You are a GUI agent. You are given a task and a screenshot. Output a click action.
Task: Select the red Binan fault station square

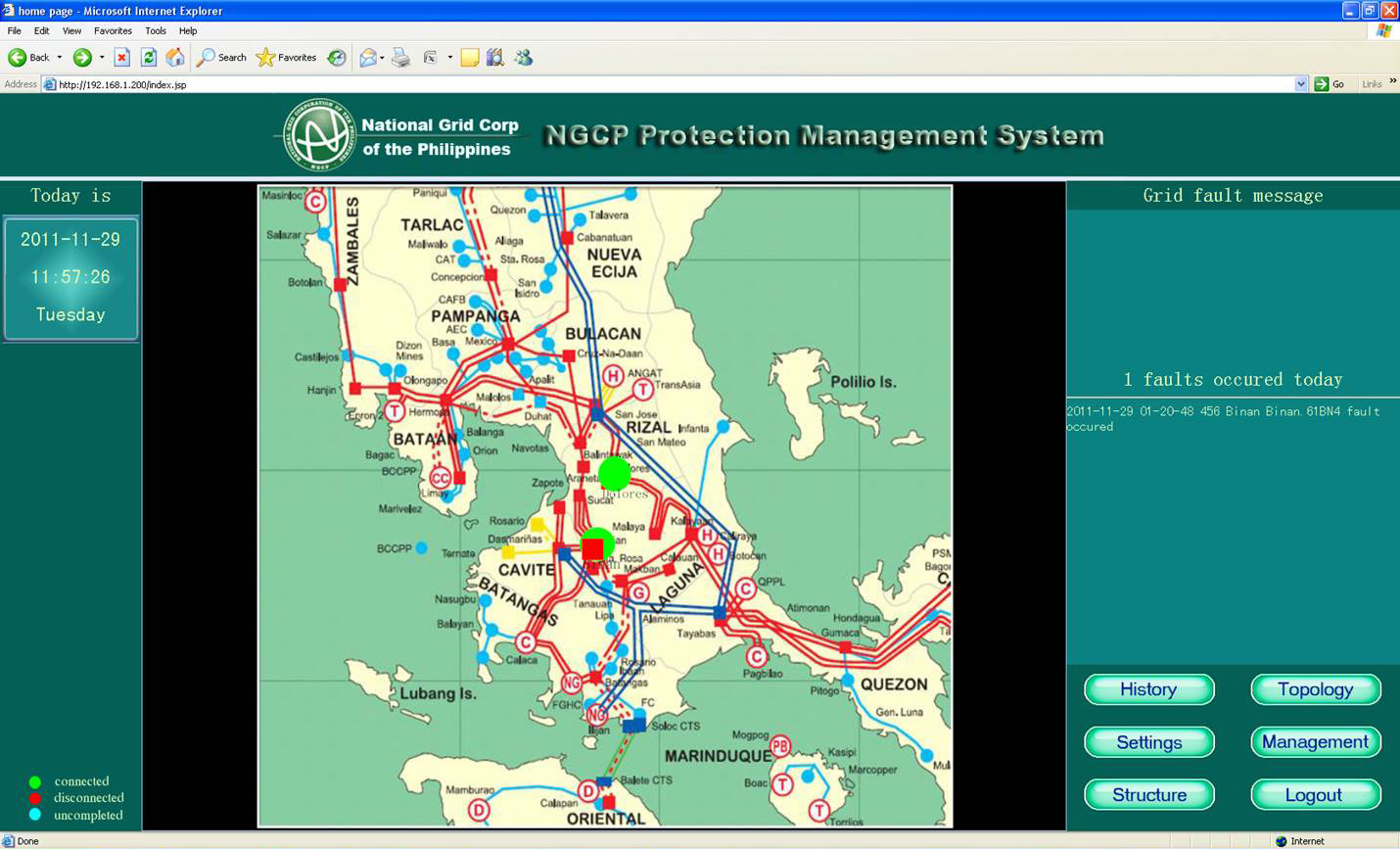(x=592, y=549)
